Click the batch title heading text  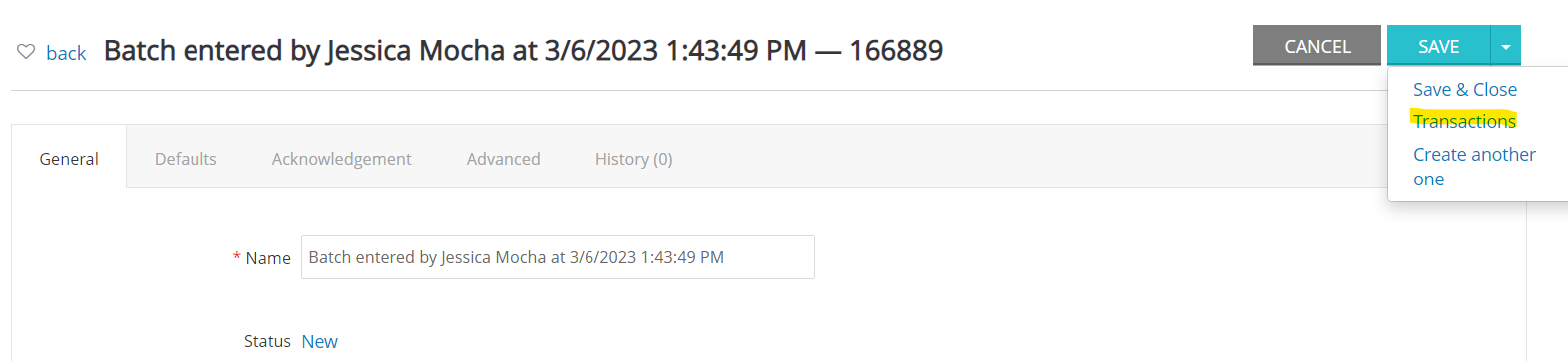point(523,50)
